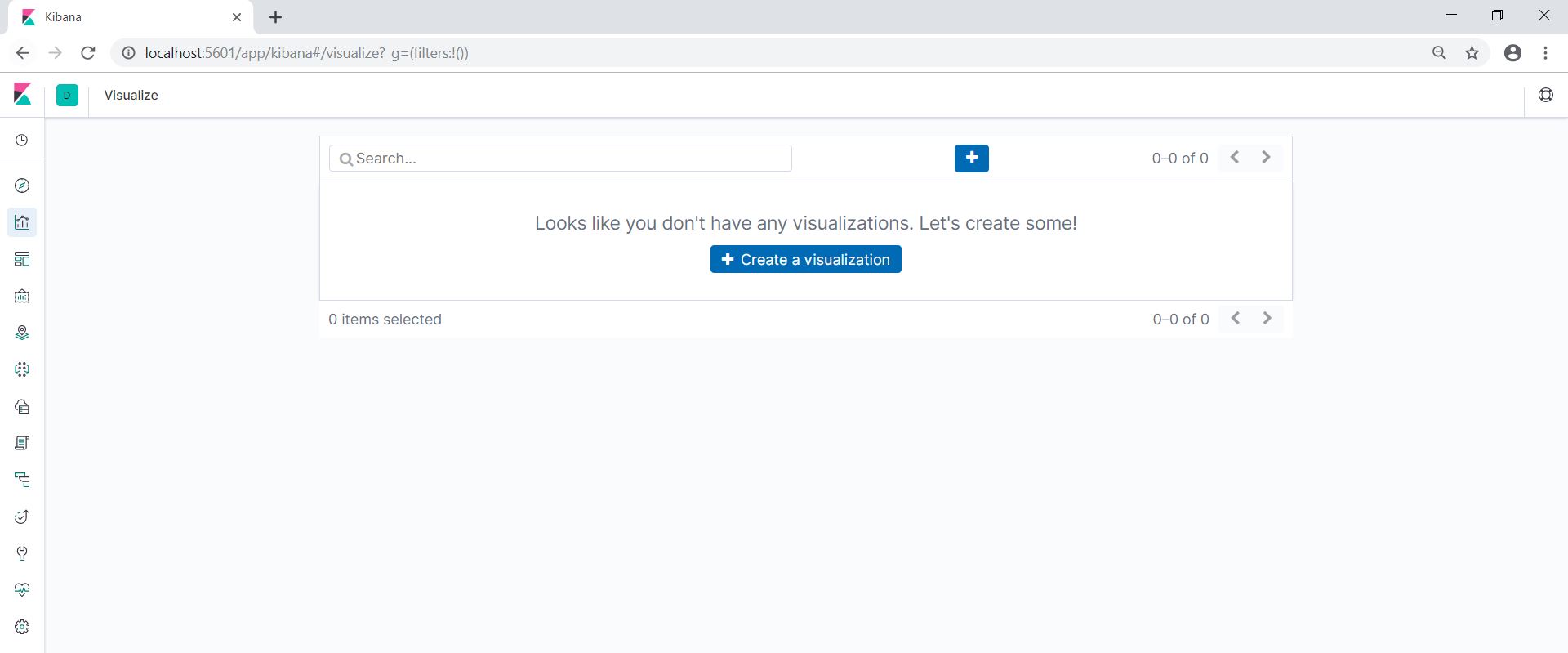
Task: Open the Discover app from sidebar
Action: [22, 186]
